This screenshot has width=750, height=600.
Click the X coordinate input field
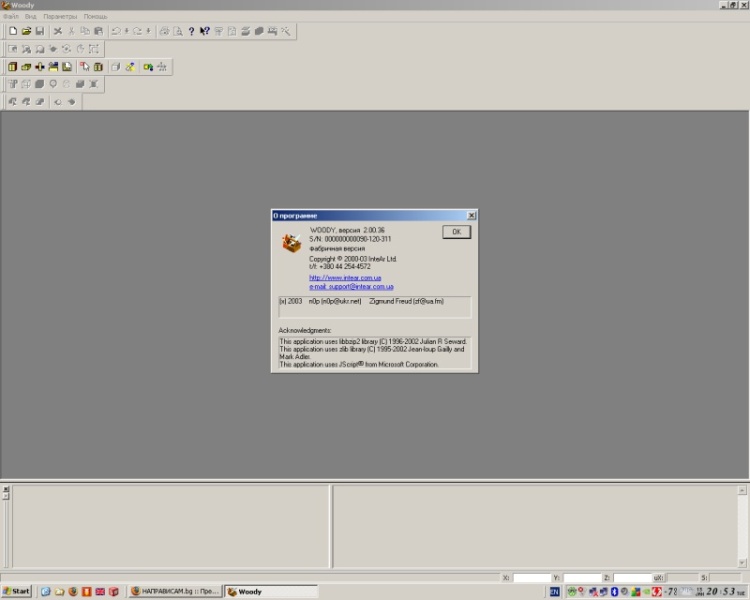coord(532,578)
